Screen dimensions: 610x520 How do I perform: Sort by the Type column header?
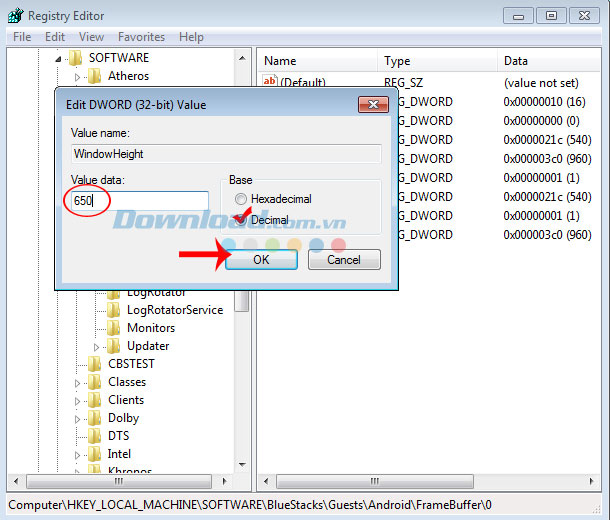pos(437,61)
